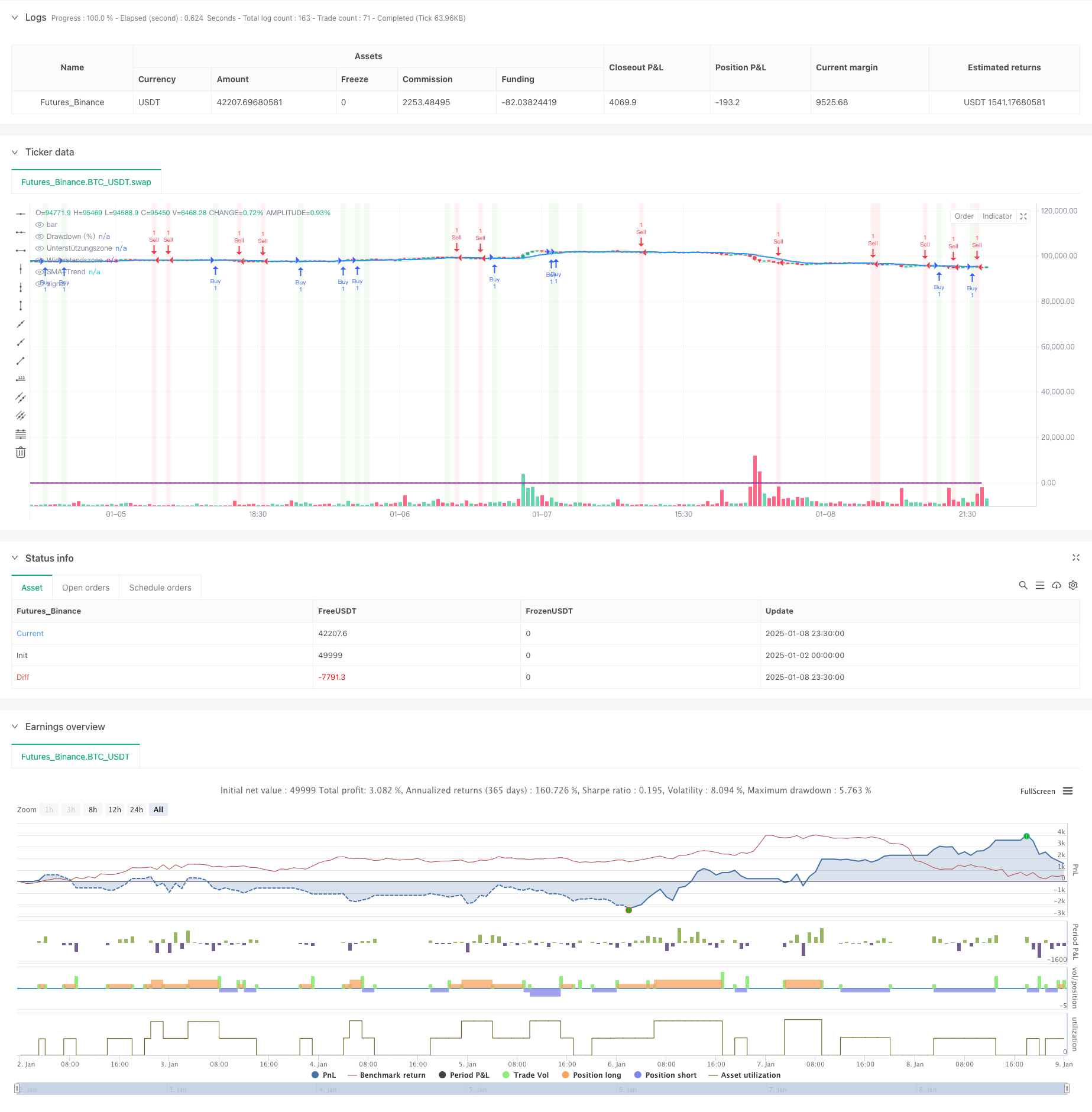Screen dimensions: 1092x1112
Task: Set earnings zoom to 12h
Action: tap(115, 809)
